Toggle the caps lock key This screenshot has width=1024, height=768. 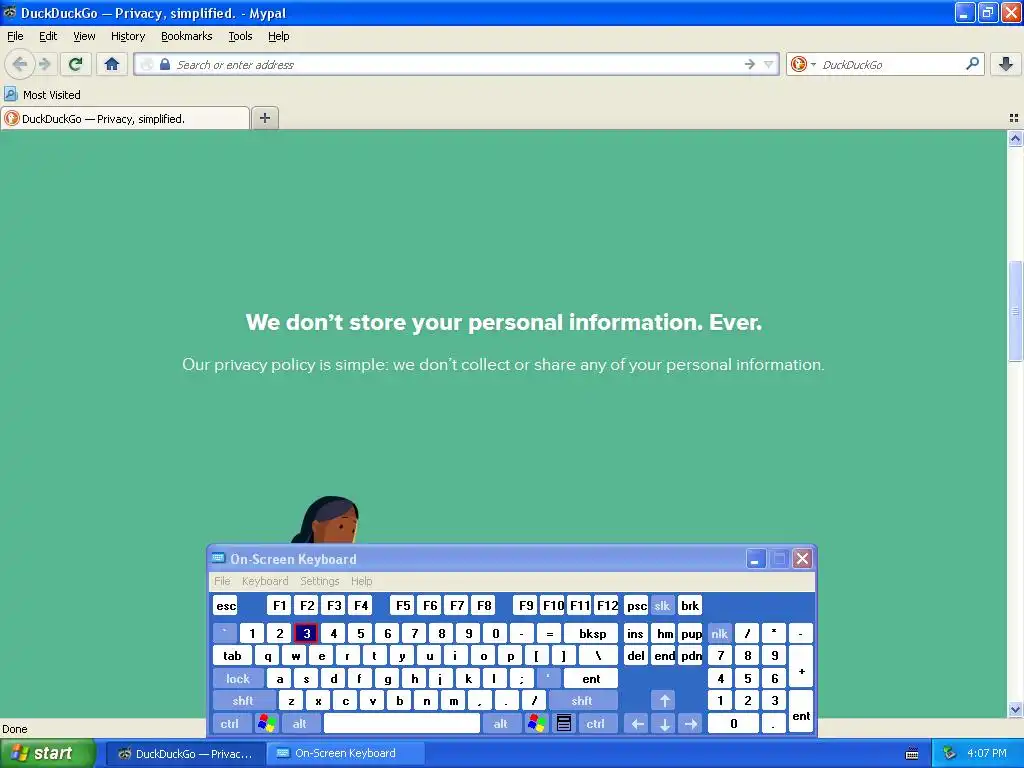tap(238, 679)
